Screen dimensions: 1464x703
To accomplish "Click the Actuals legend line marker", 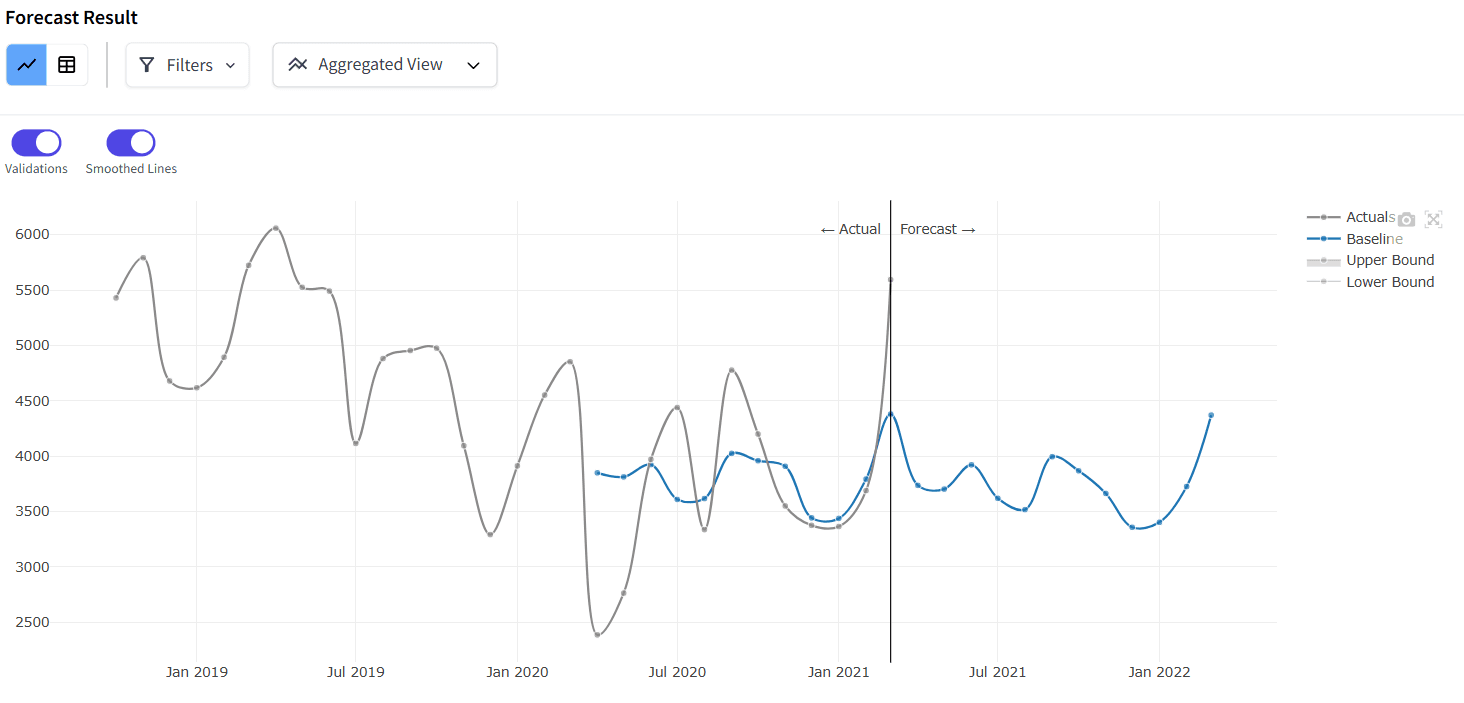I will click(x=1323, y=217).
